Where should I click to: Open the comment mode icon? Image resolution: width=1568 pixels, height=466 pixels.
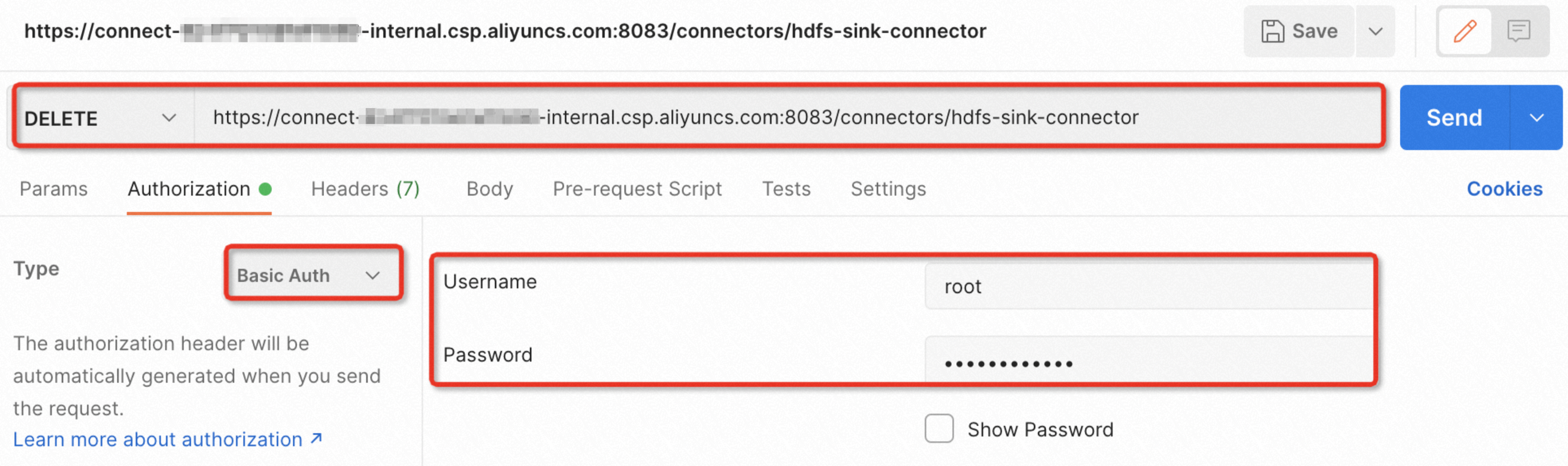click(1518, 31)
